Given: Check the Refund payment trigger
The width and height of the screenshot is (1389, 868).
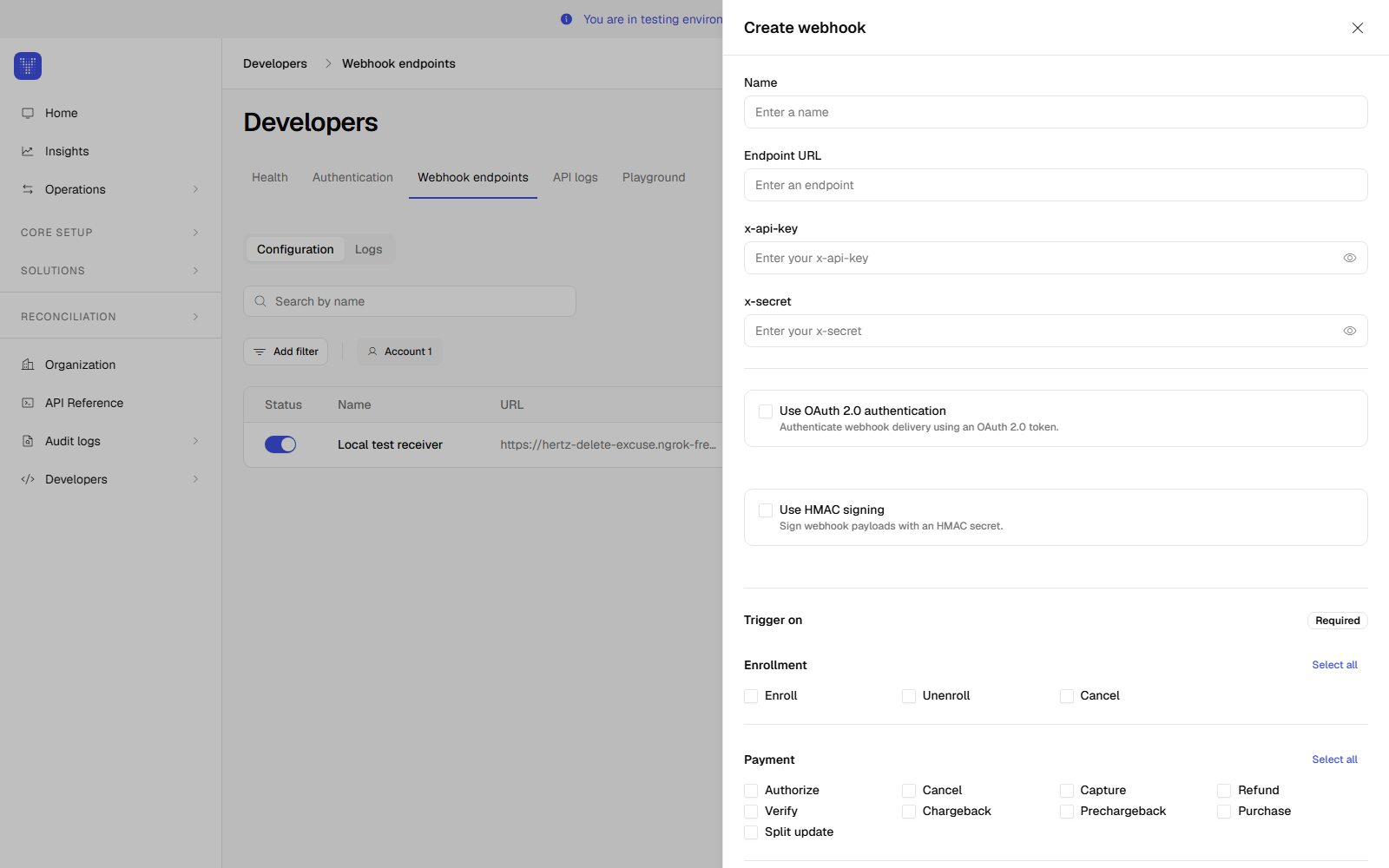Looking at the screenshot, I should click(1224, 791).
